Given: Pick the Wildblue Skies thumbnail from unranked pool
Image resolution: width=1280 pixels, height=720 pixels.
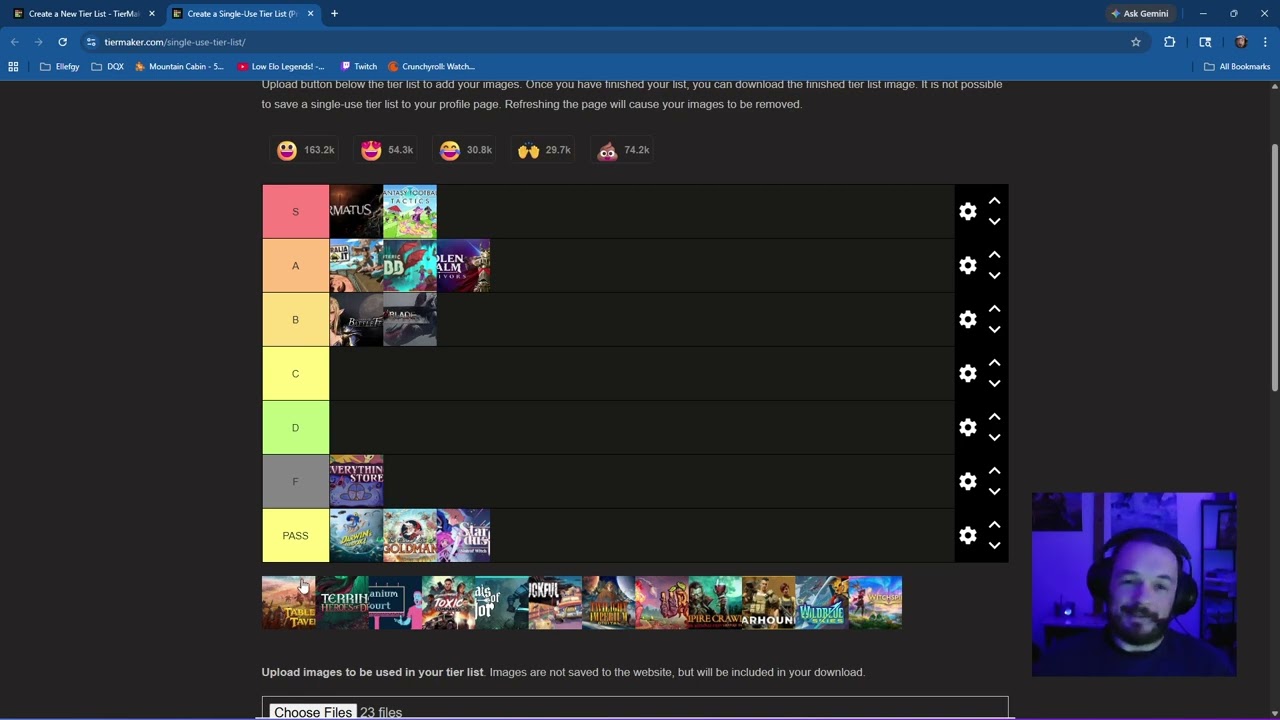Looking at the screenshot, I should [x=822, y=602].
